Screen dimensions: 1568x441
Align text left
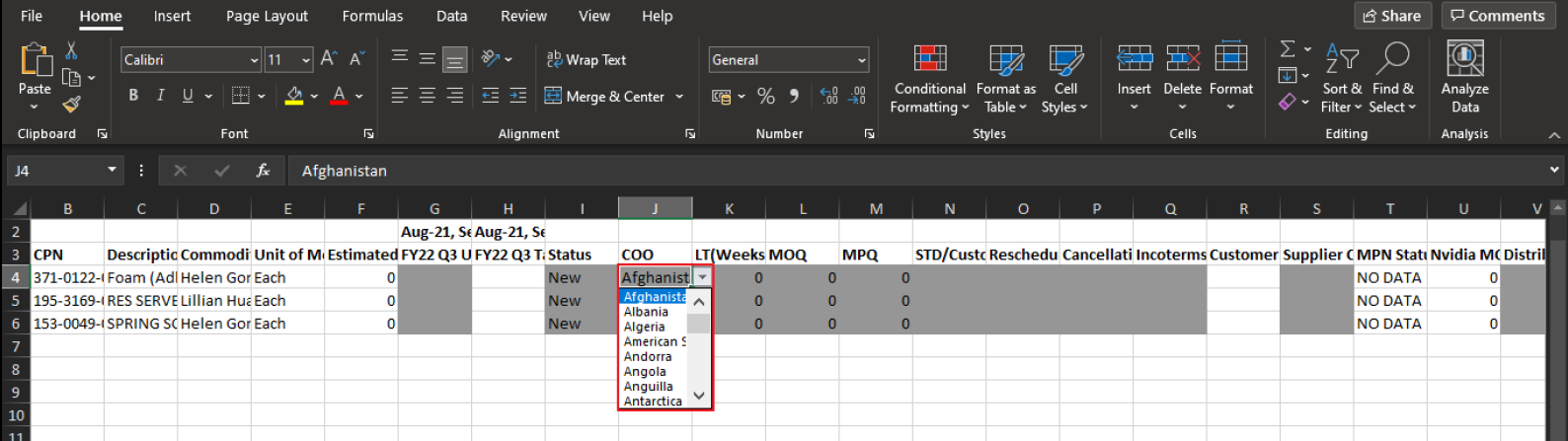click(x=399, y=96)
